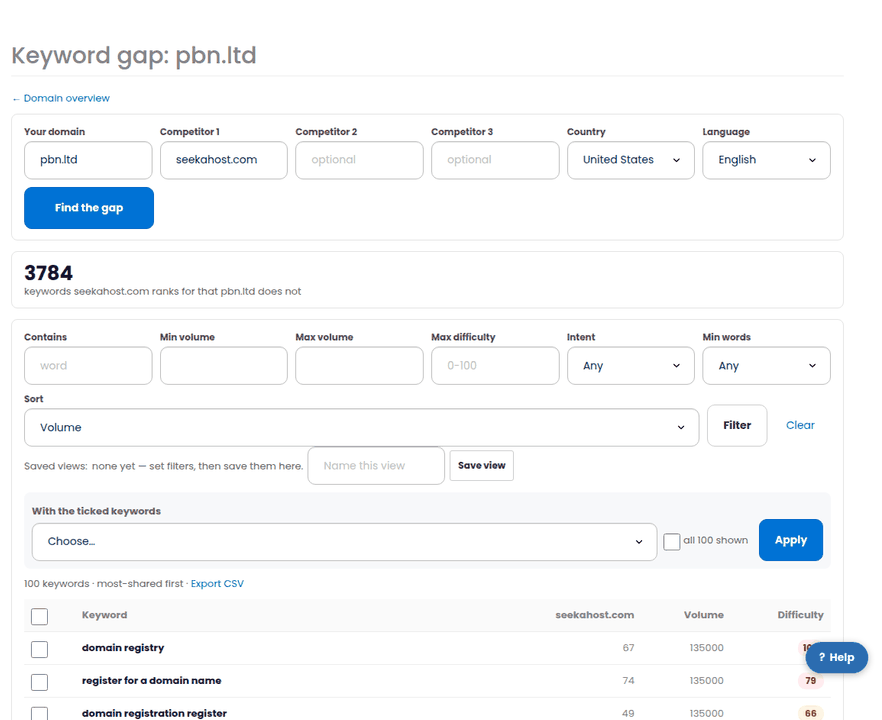The width and height of the screenshot is (882, 720).
Task: Go back via Domain overview link
Action: point(61,98)
